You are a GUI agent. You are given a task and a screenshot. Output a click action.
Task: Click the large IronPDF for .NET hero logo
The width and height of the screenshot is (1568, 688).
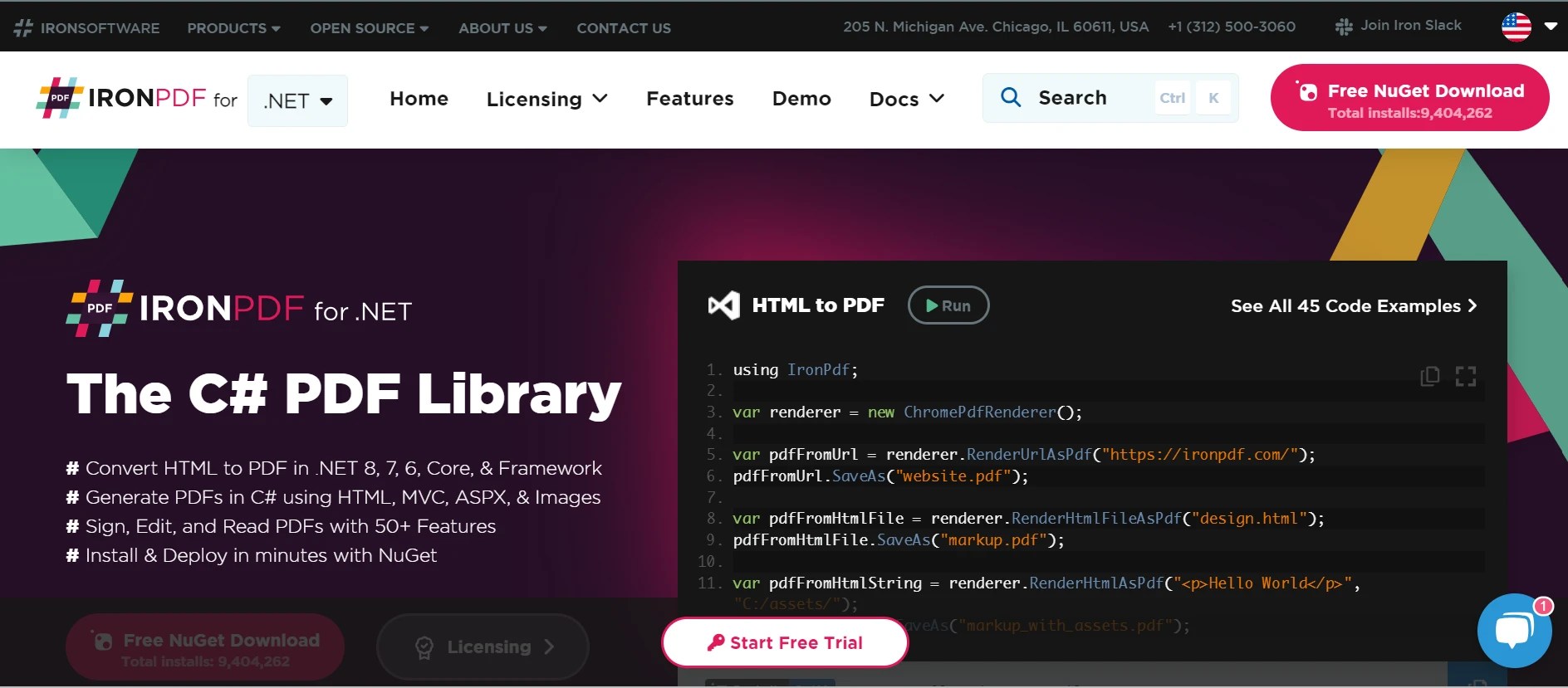(239, 309)
